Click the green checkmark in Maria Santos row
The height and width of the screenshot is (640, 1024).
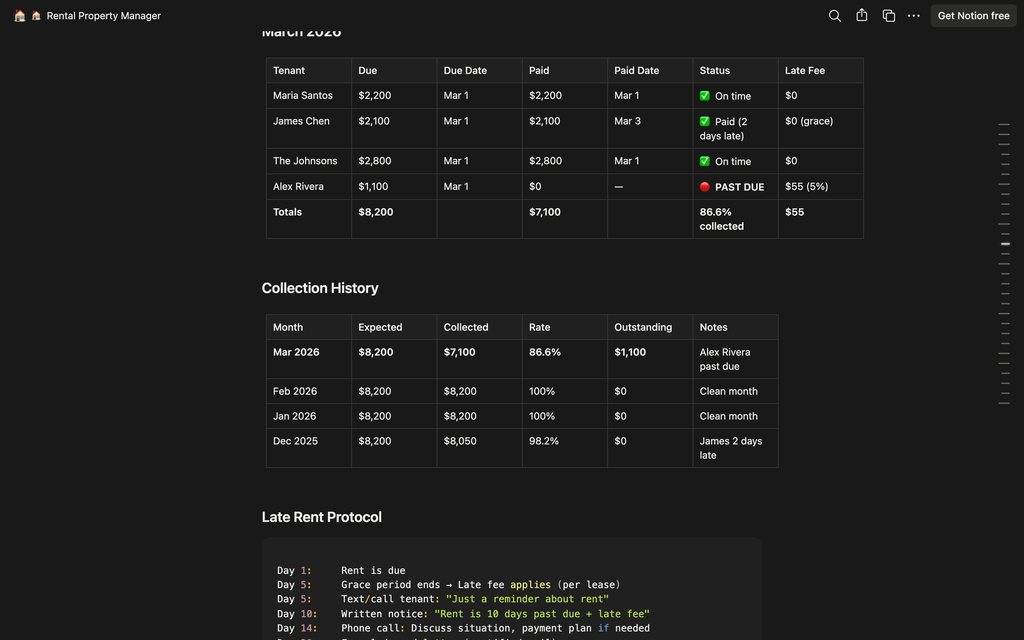pyautogui.click(x=704, y=95)
